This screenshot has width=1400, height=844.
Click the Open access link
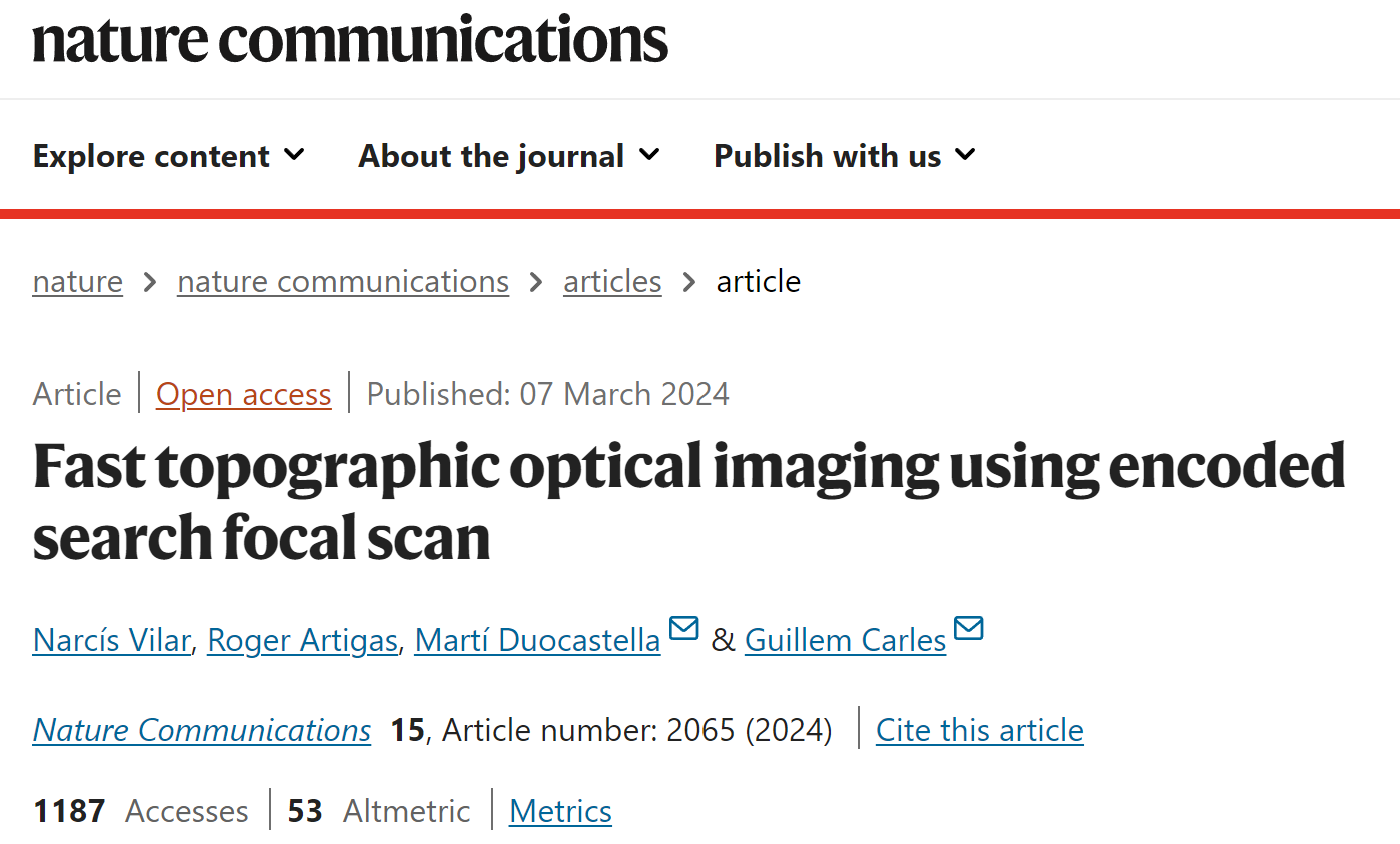coord(244,394)
